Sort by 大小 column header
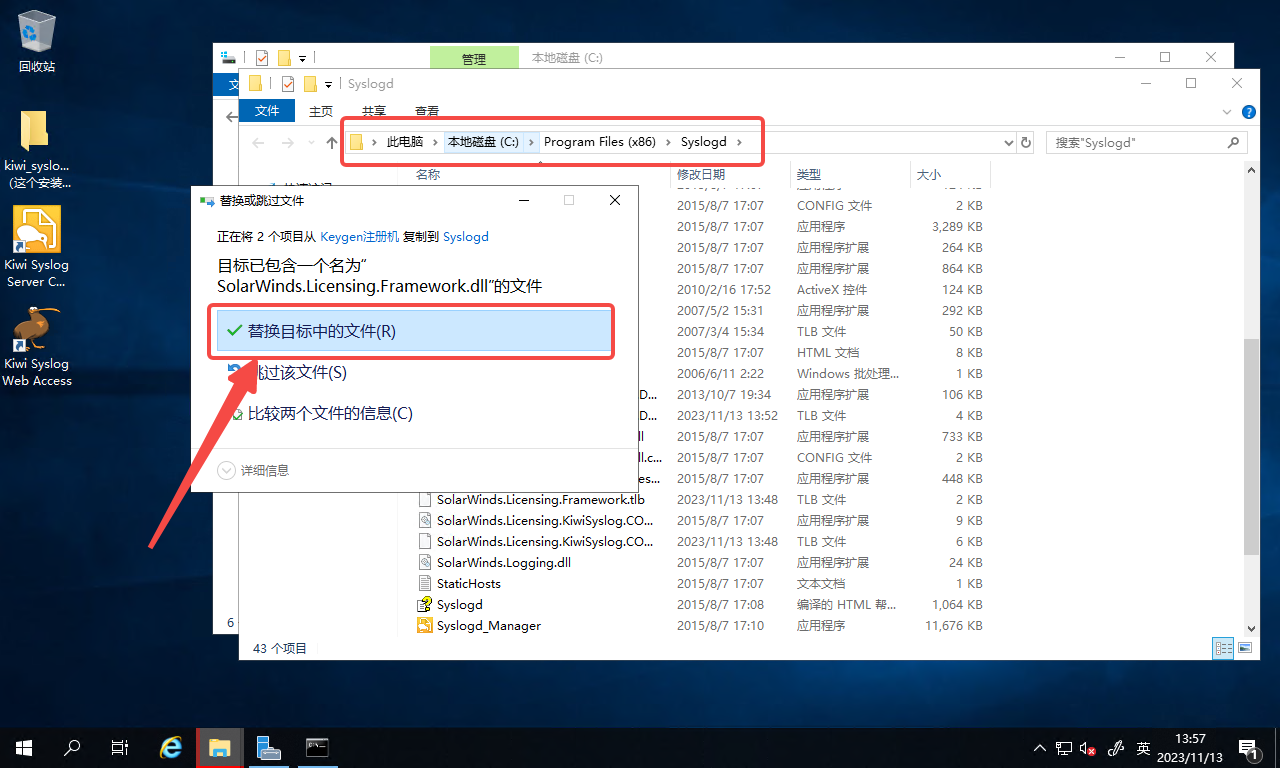 point(950,175)
